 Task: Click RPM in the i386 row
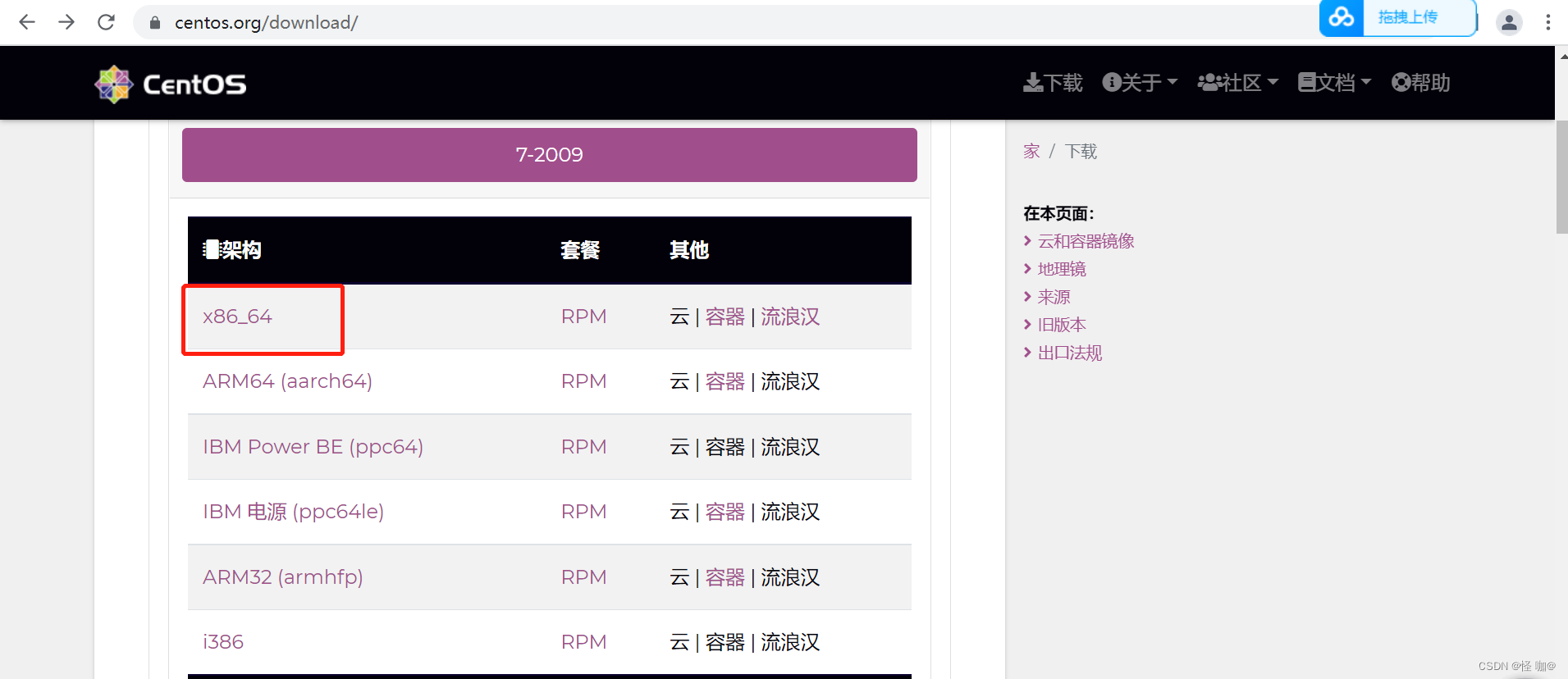click(x=583, y=642)
